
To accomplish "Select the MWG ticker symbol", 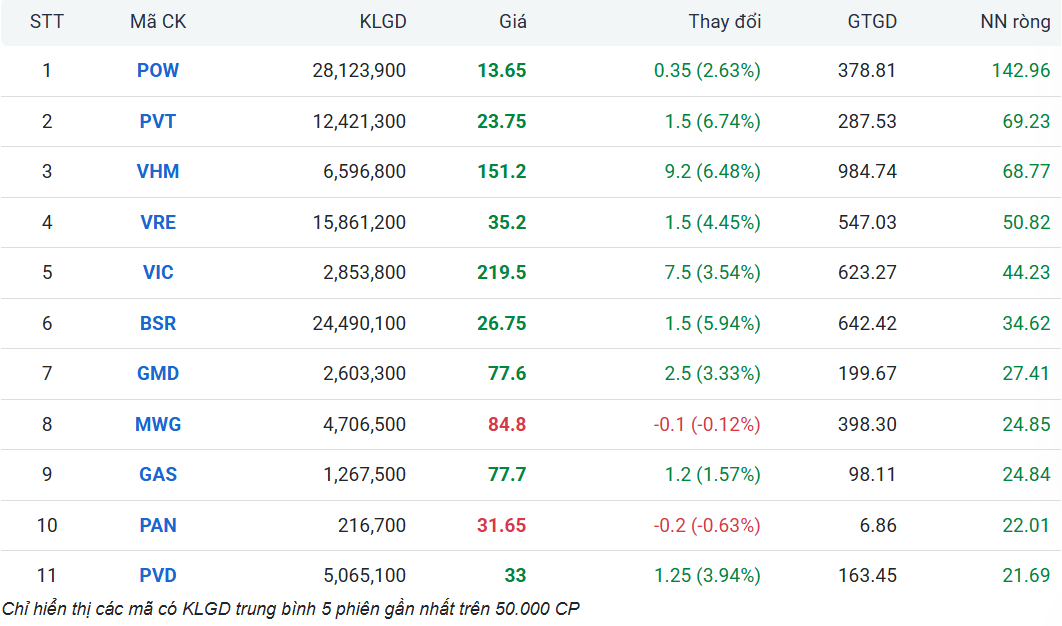I will tap(158, 424).
